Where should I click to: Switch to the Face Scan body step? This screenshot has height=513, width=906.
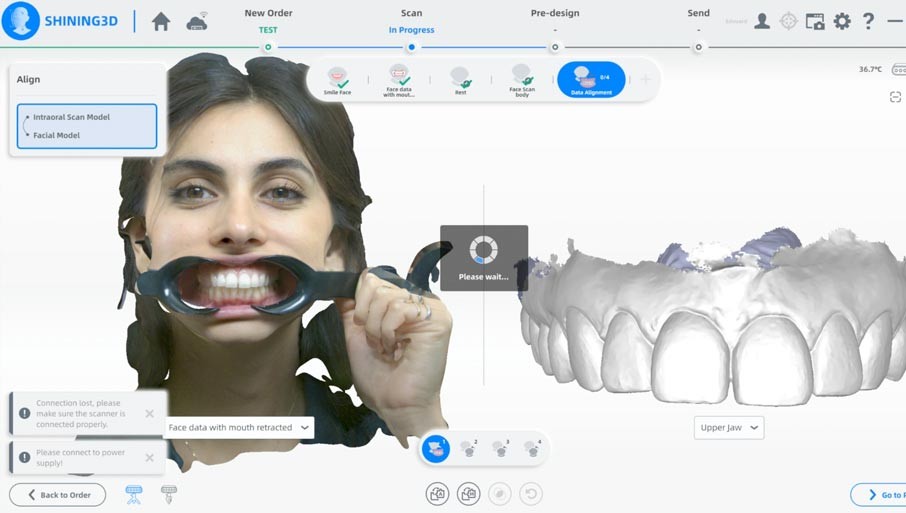(522, 80)
